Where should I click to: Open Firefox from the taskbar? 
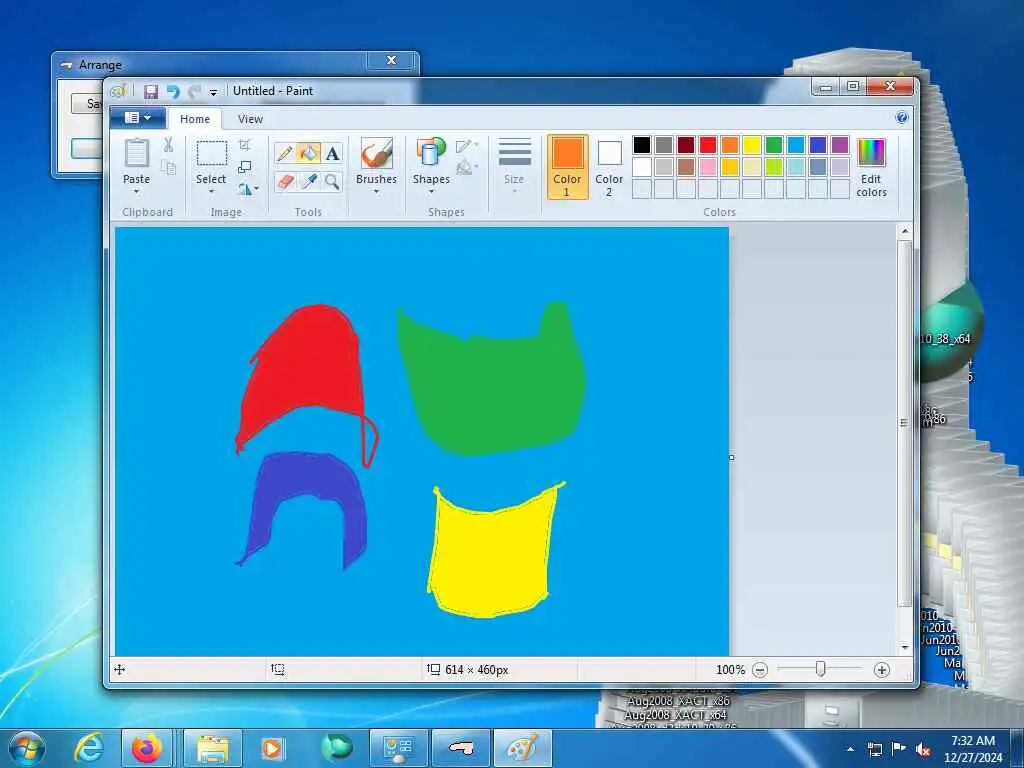coord(147,748)
